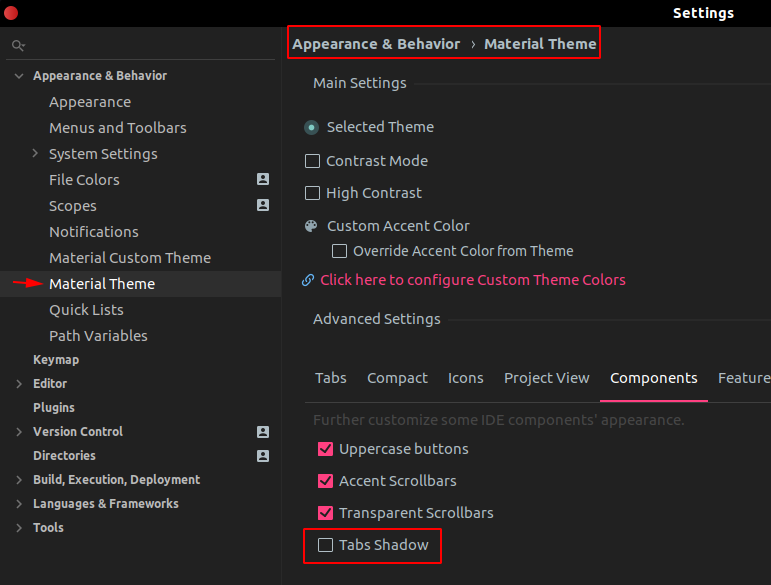
Task: Uncheck Accent Scrollbars option
Action: (326, 481)
